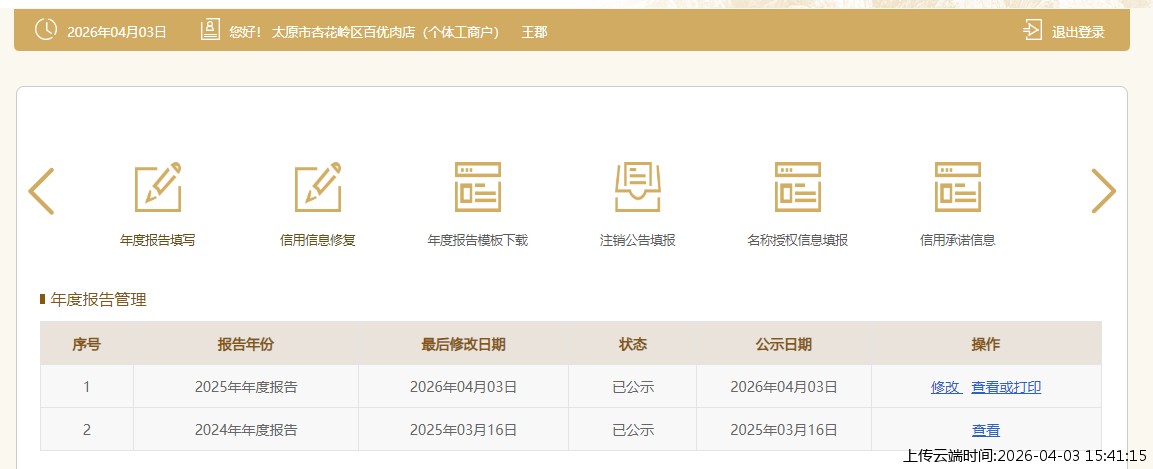The height and width of the screenshot is (469, 1153).
Task: Click the 操作 column header
Action: tap(986, 344)
